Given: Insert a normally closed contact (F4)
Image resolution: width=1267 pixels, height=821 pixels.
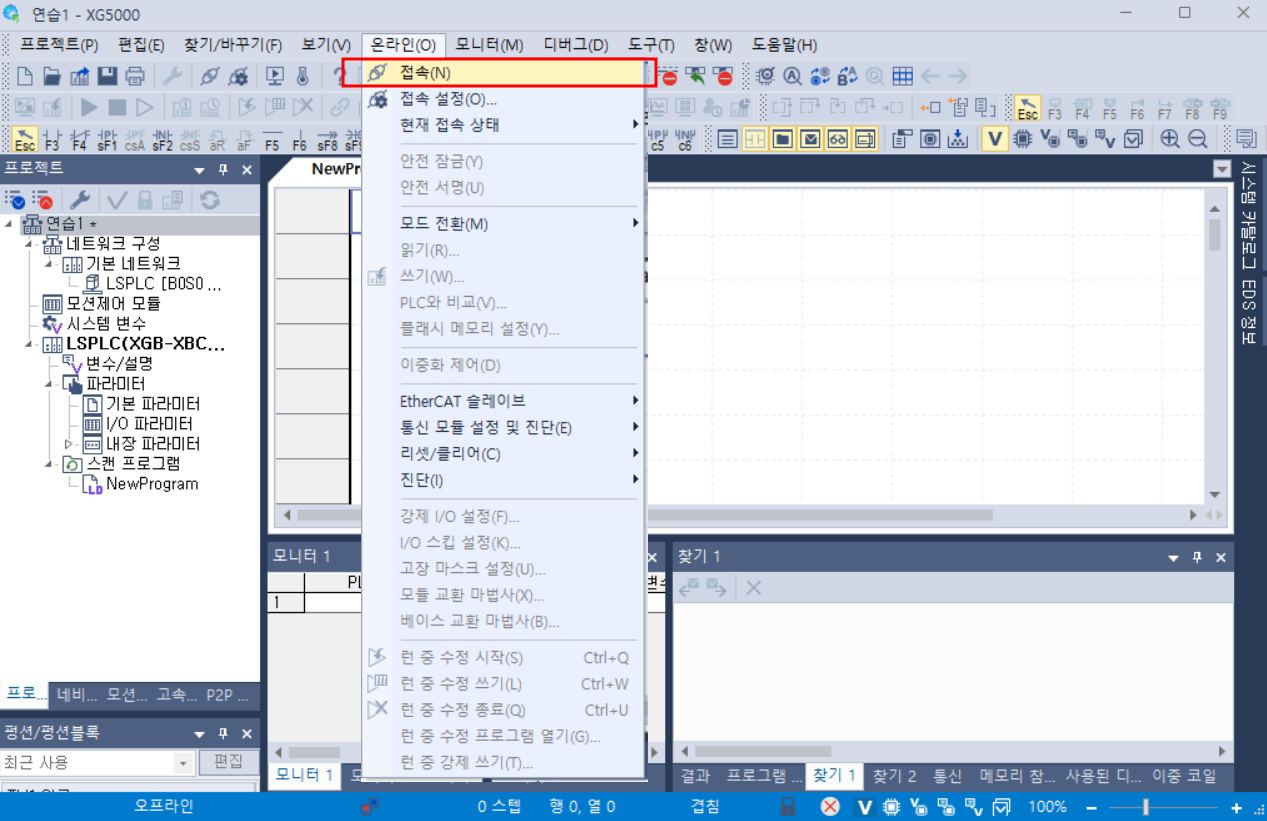Looking at the screenshot, I should click(x=79, y=139).
